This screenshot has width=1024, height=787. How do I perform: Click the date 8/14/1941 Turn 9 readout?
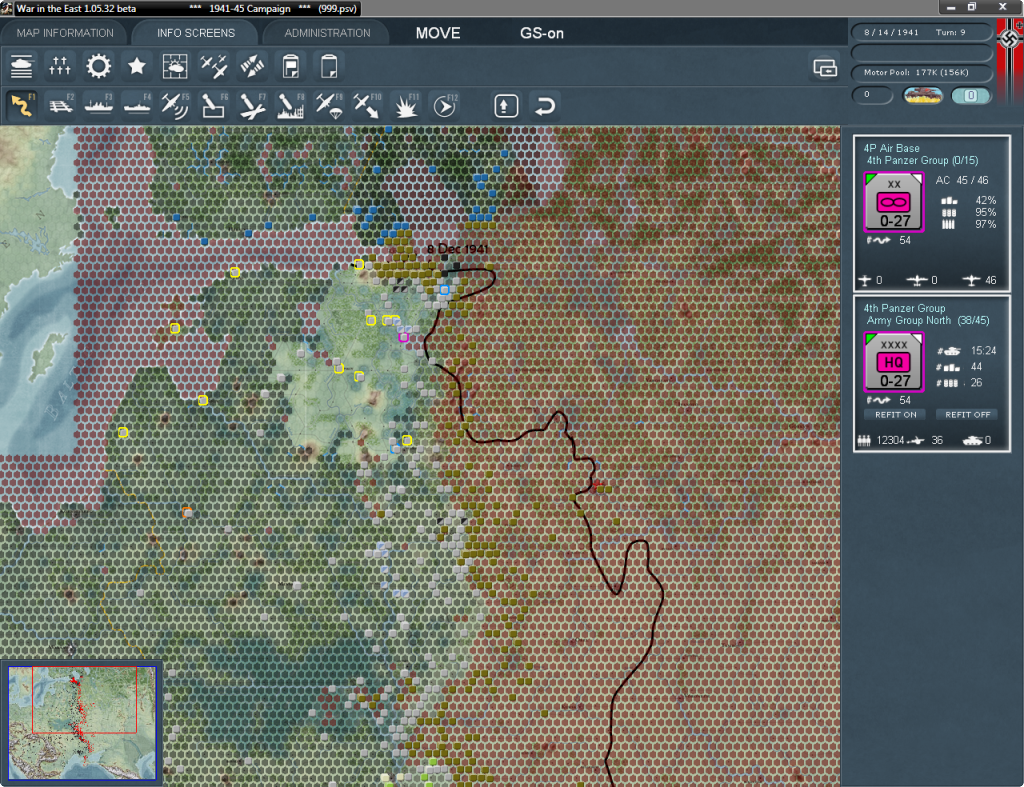point(921,33)
